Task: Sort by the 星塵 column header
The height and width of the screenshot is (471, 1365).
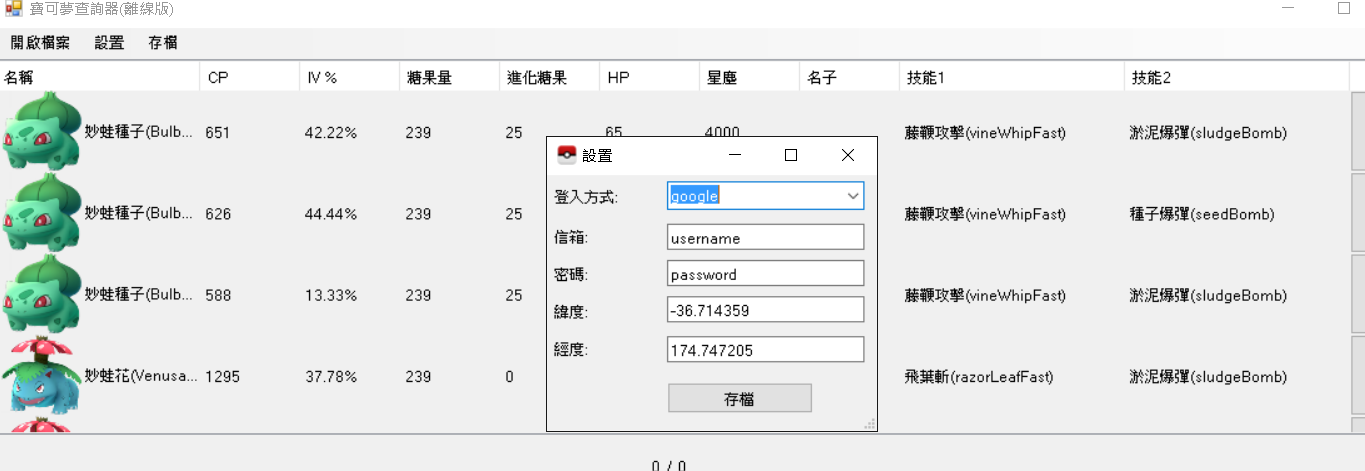Action: 749,77
